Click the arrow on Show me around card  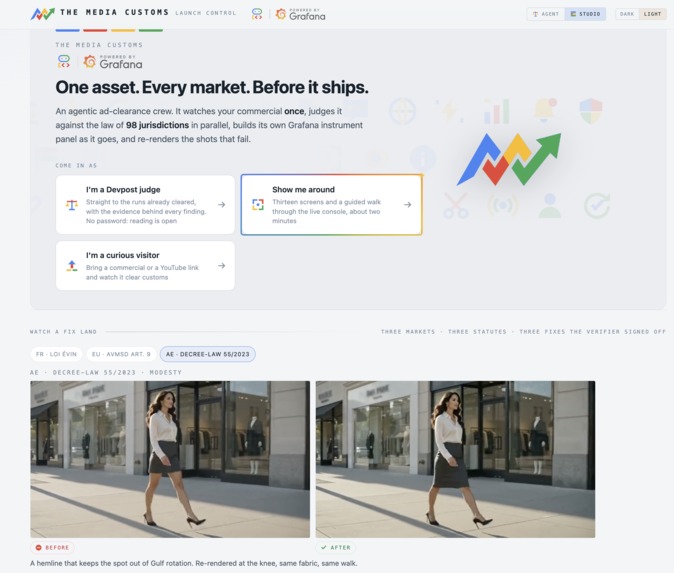pos(407,205)
